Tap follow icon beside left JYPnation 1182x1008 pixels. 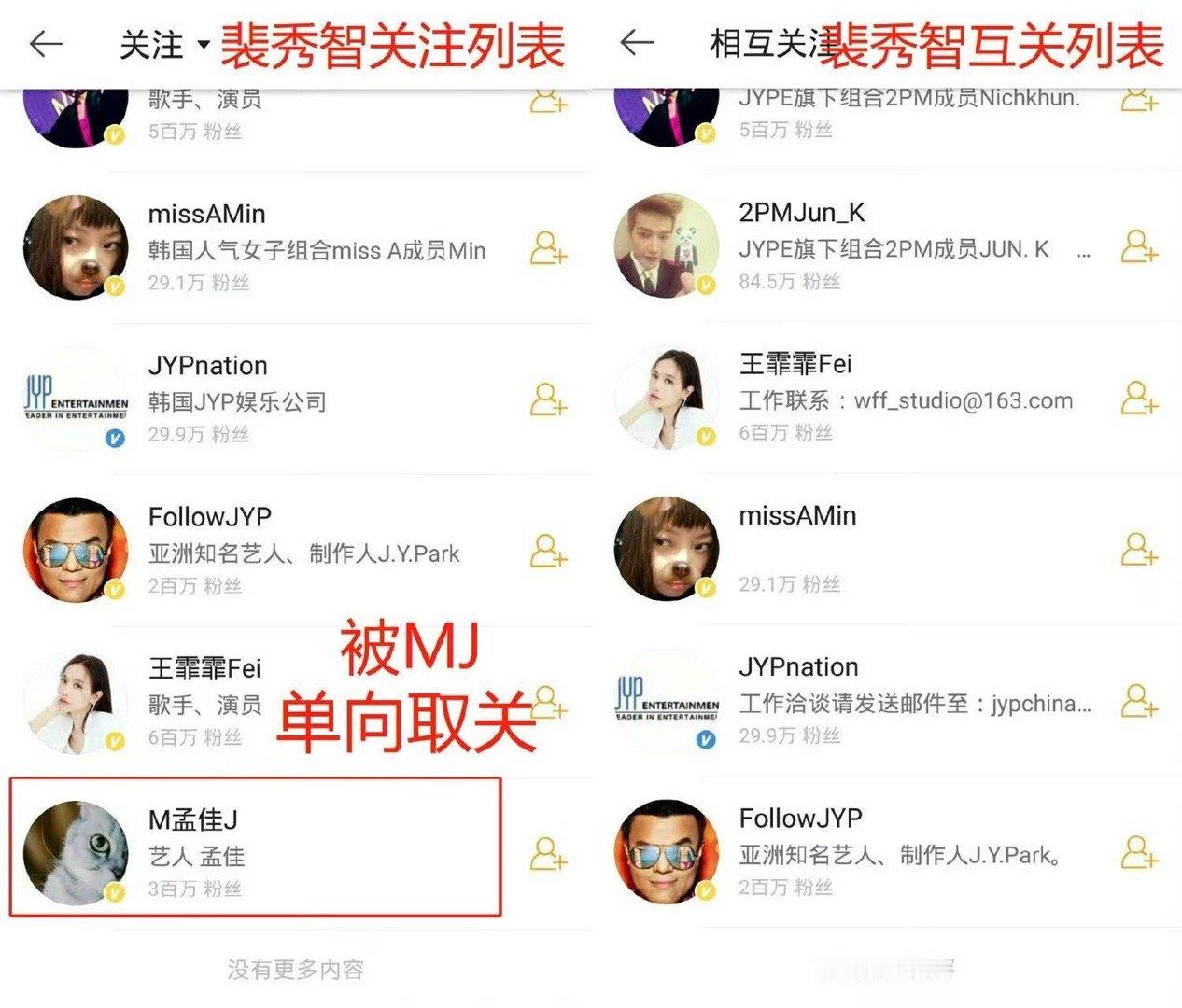tap(548, 399)
